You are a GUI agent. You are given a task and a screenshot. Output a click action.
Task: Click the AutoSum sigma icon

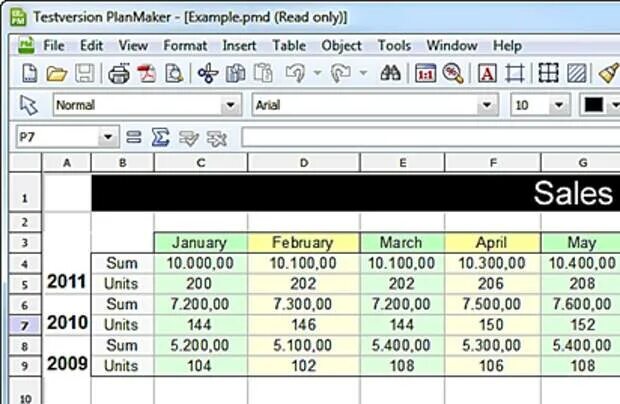click(x=160, y=138)
